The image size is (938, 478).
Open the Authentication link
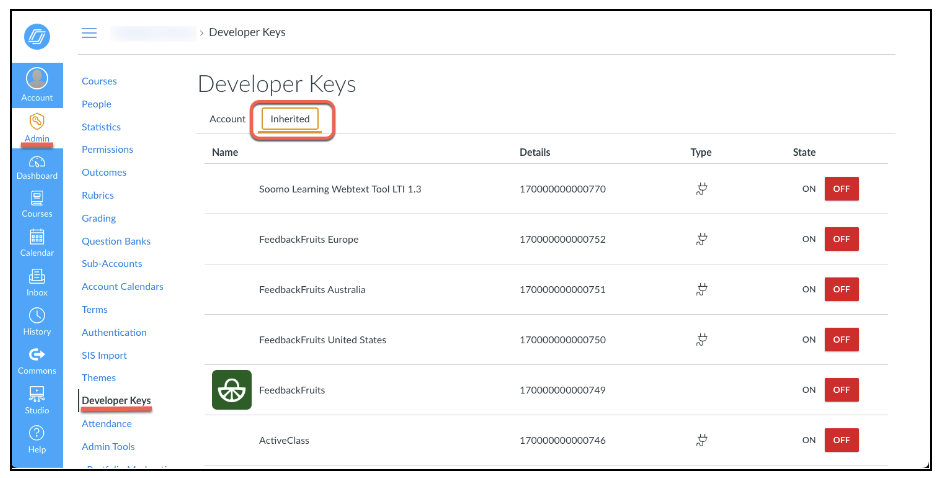114,333
